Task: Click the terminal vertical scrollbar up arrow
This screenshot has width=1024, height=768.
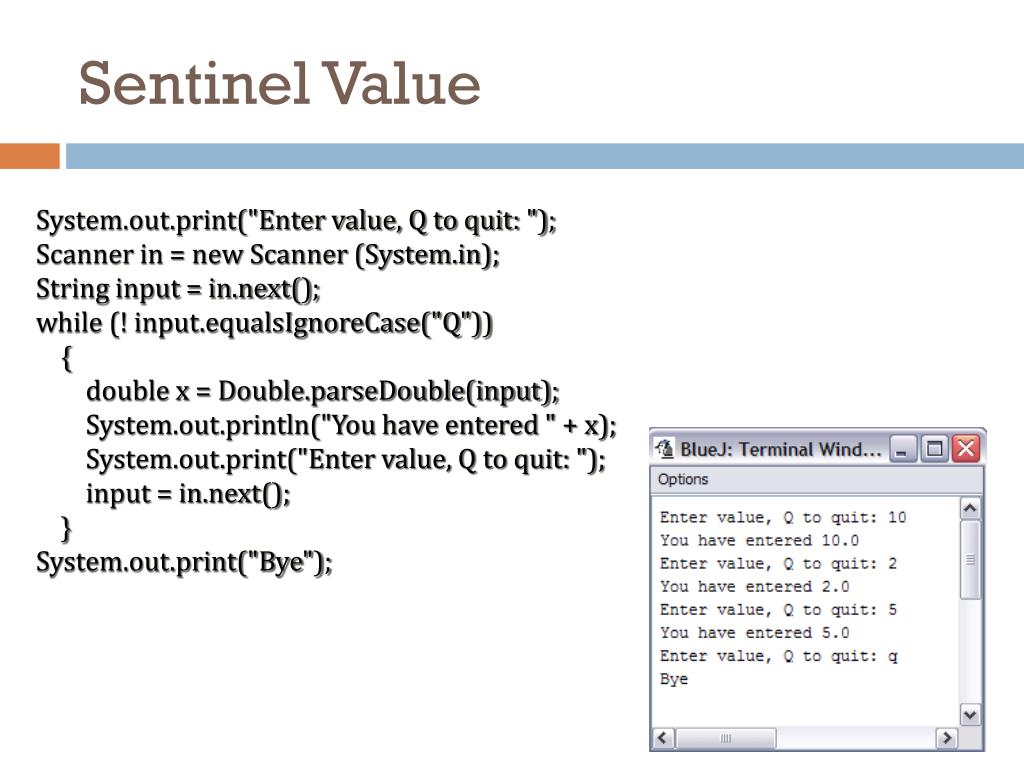Action: point(970,508)
